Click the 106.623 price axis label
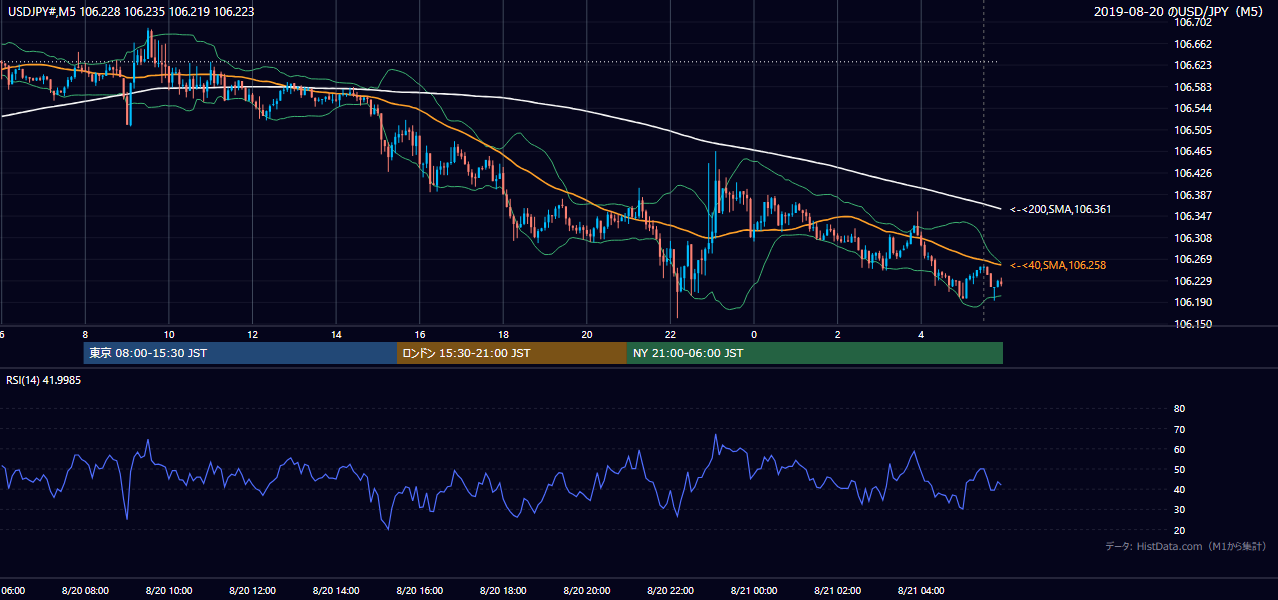Image resolution: width=1278 pixels, height=600 pixels. pos(1193,65)
